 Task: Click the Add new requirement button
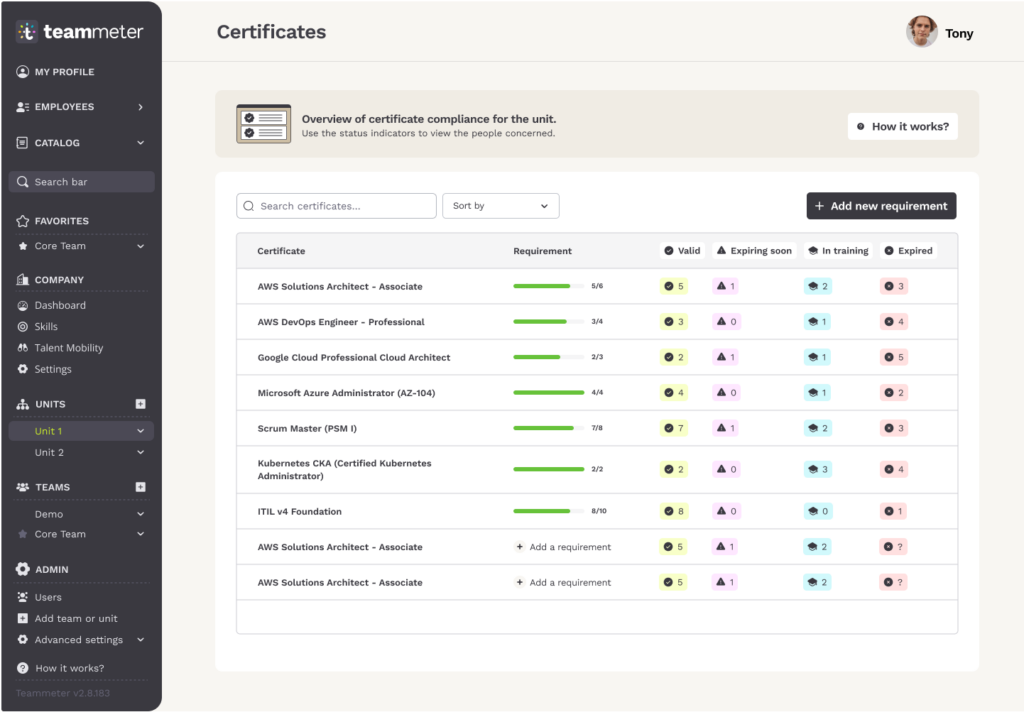pos(881,206)
